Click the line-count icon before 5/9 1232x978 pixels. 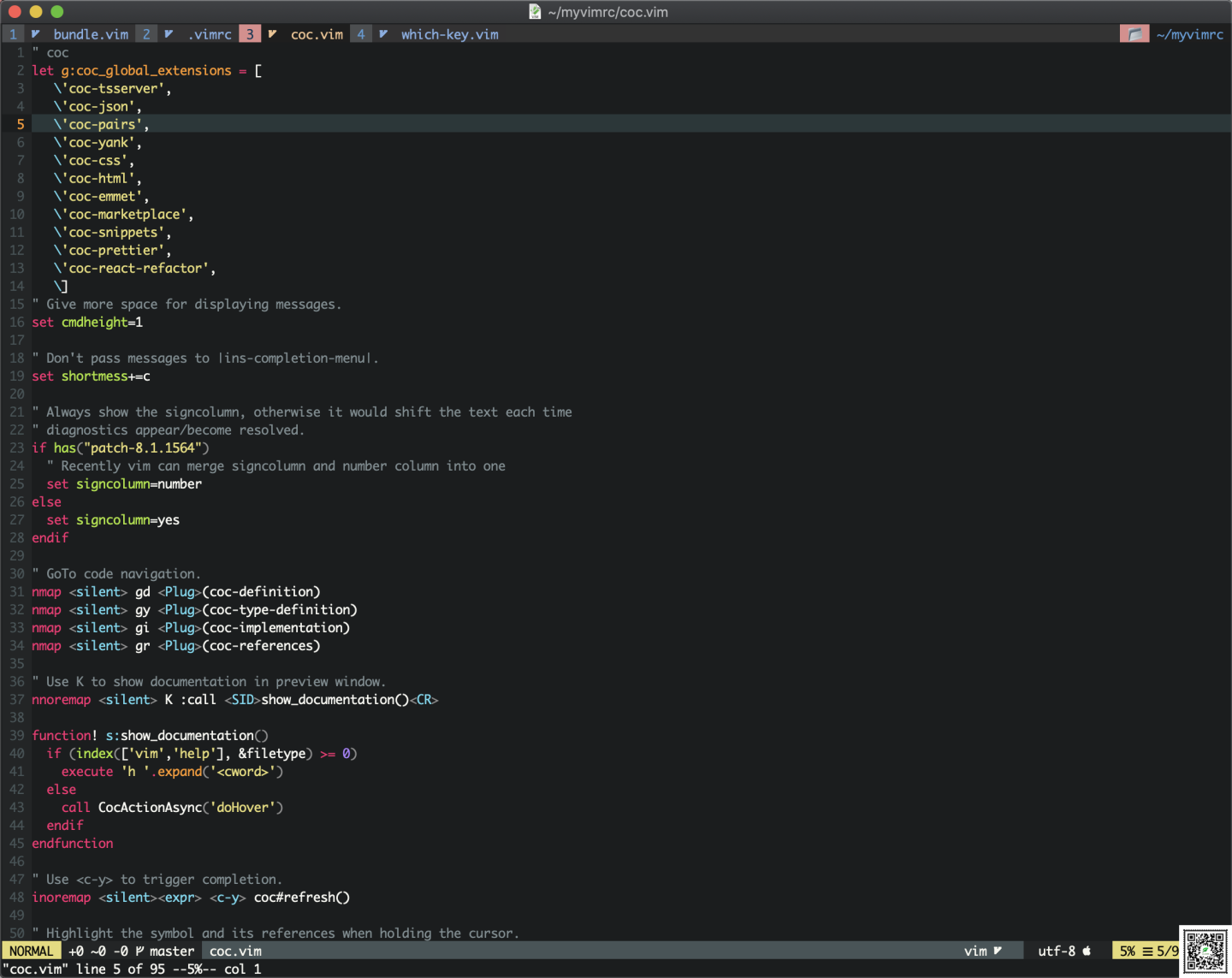1147,951
